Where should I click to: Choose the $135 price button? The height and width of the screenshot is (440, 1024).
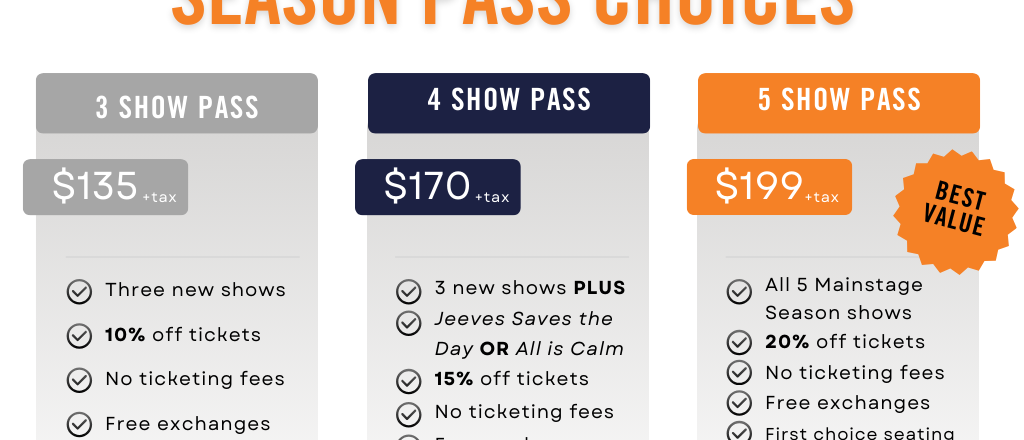105,187
